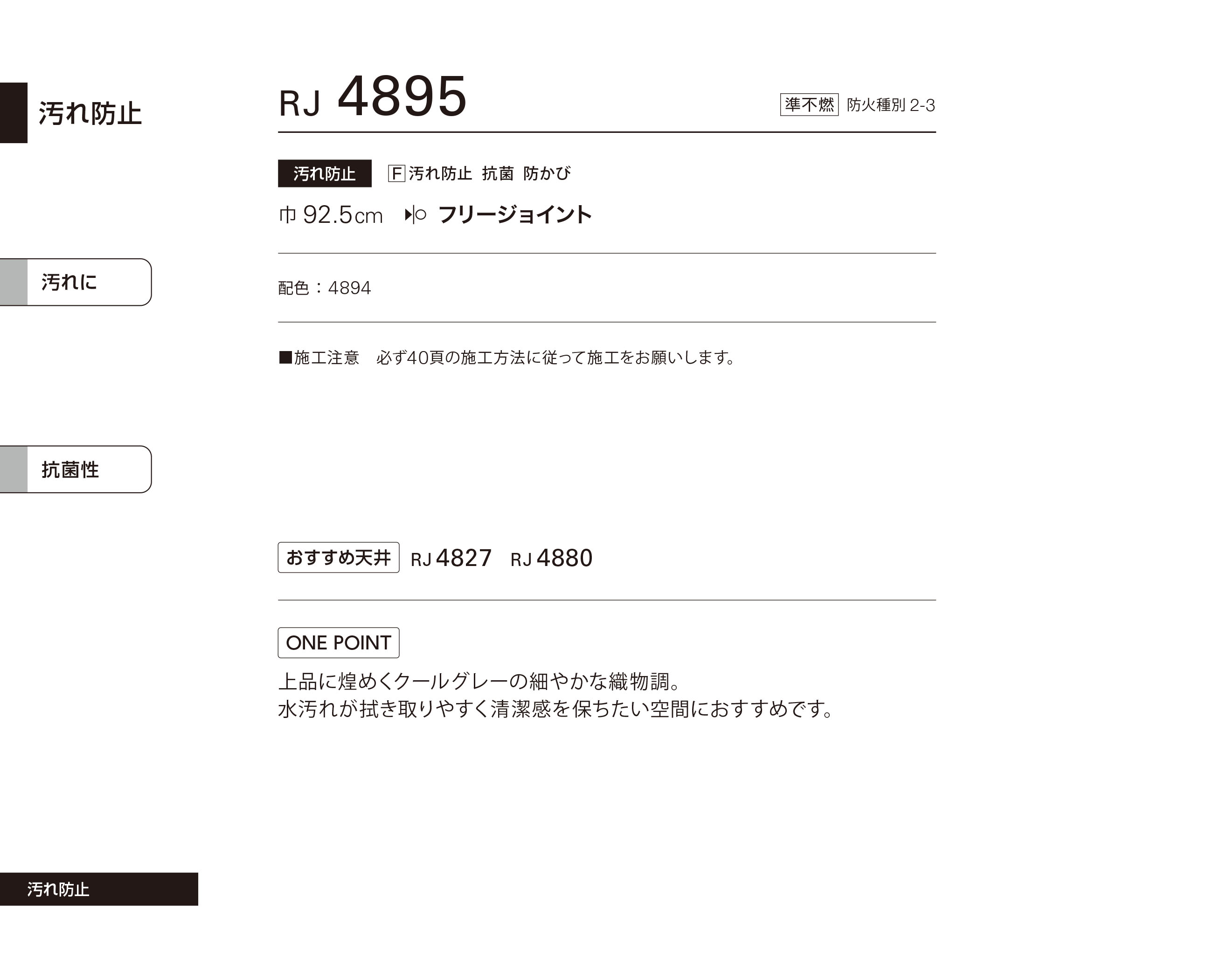Image resolution: width=1228 pixels, height=980 pixels.
Task: Click the gray block on 抗菌性 tab
Action: [14, 469]
